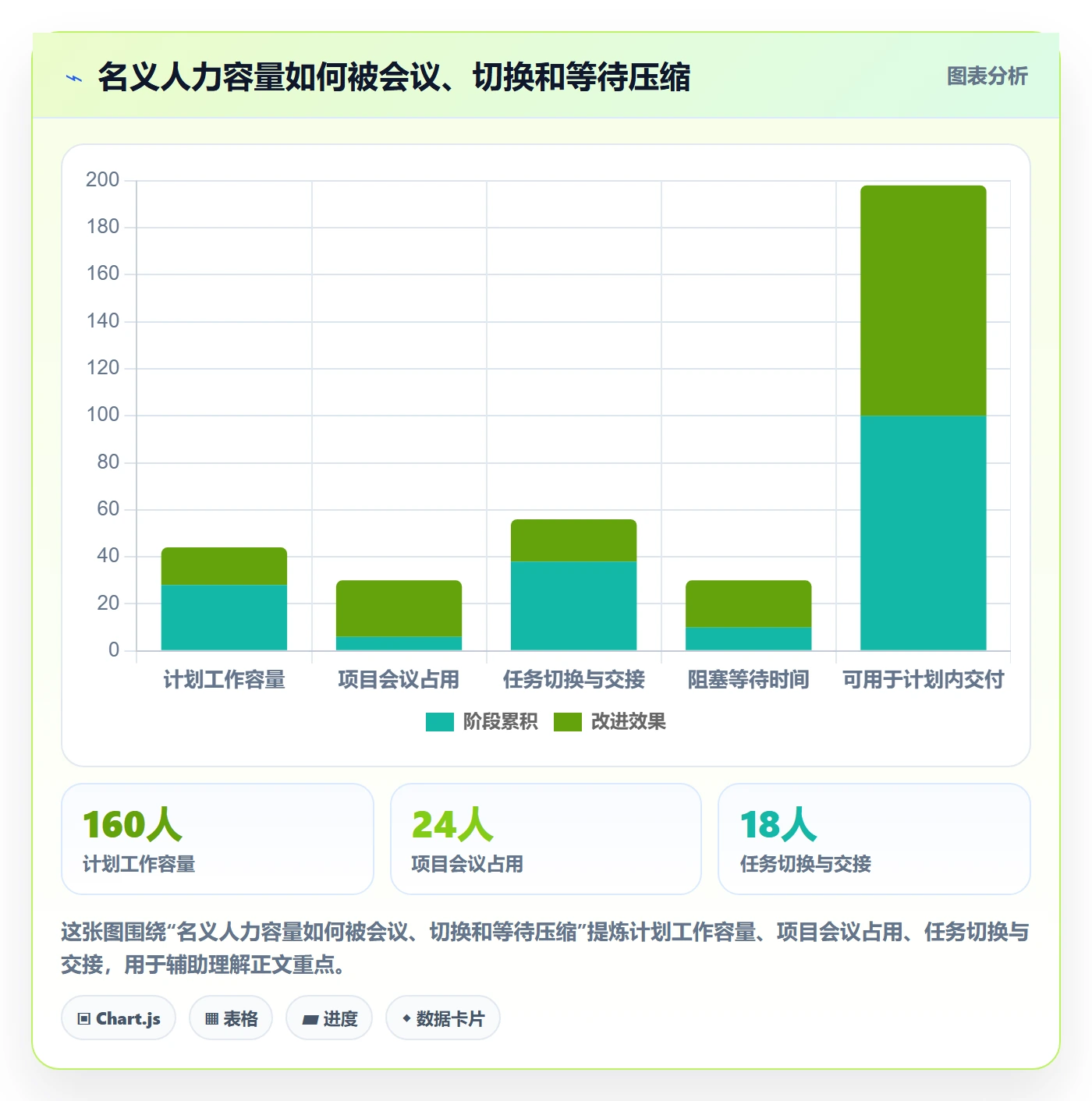Select the 数据卡片 tag chip

coord(443,1018)
